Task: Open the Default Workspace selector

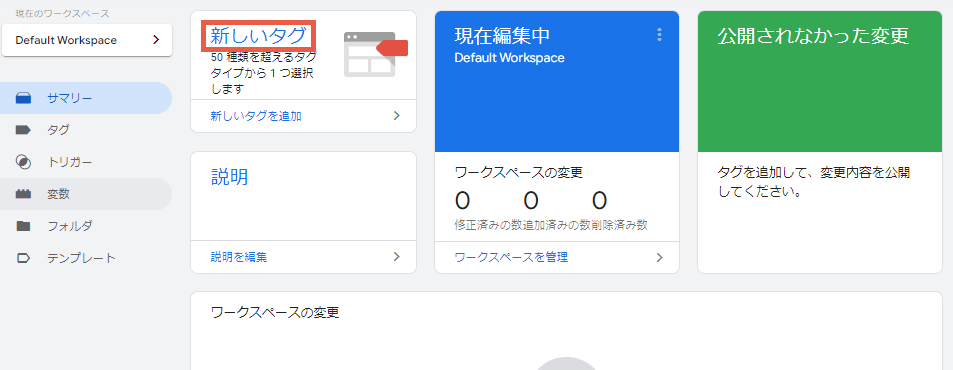Action: coord(87,40)
